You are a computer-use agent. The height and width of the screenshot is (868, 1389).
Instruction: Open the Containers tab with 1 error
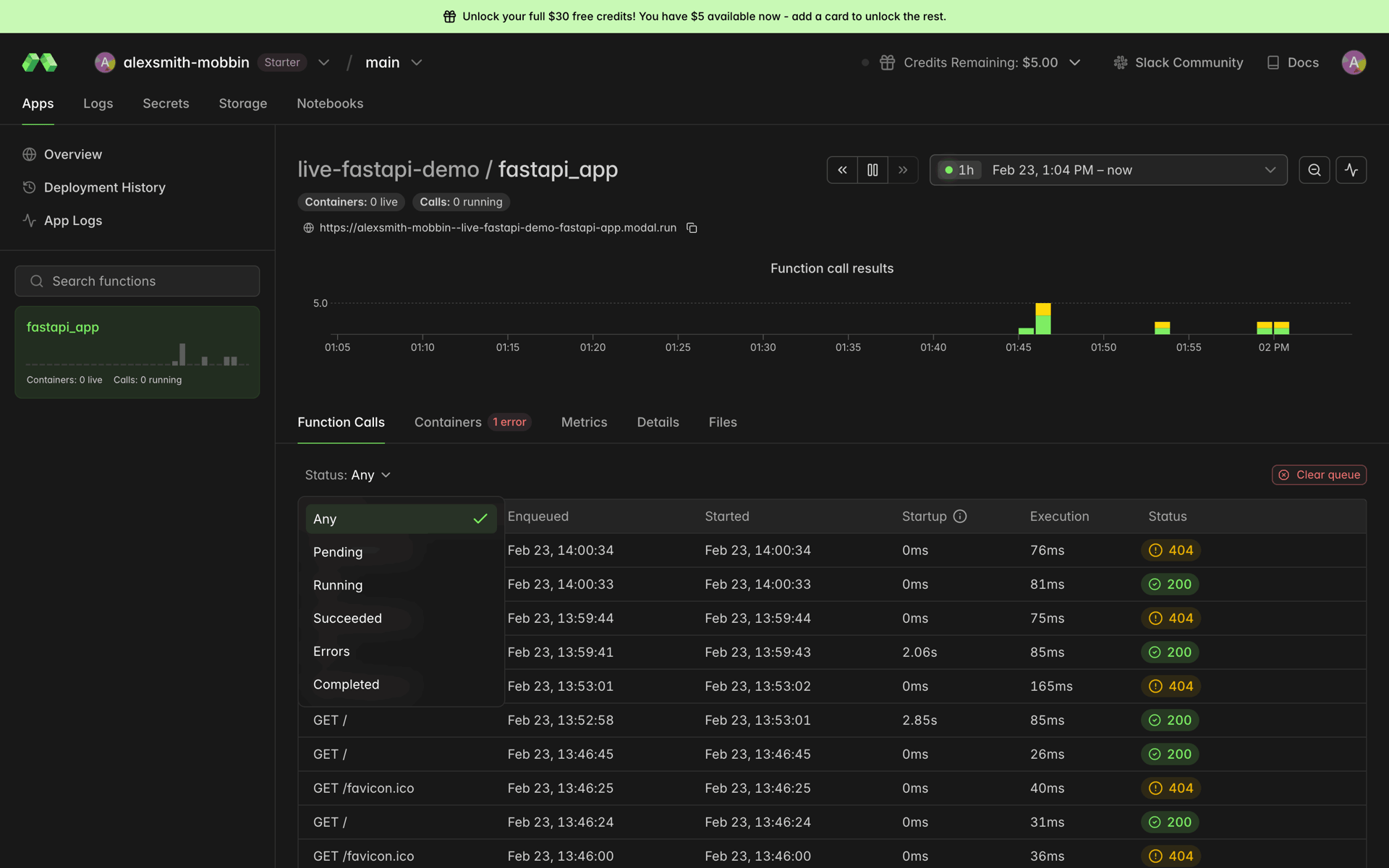pos(472,422)
